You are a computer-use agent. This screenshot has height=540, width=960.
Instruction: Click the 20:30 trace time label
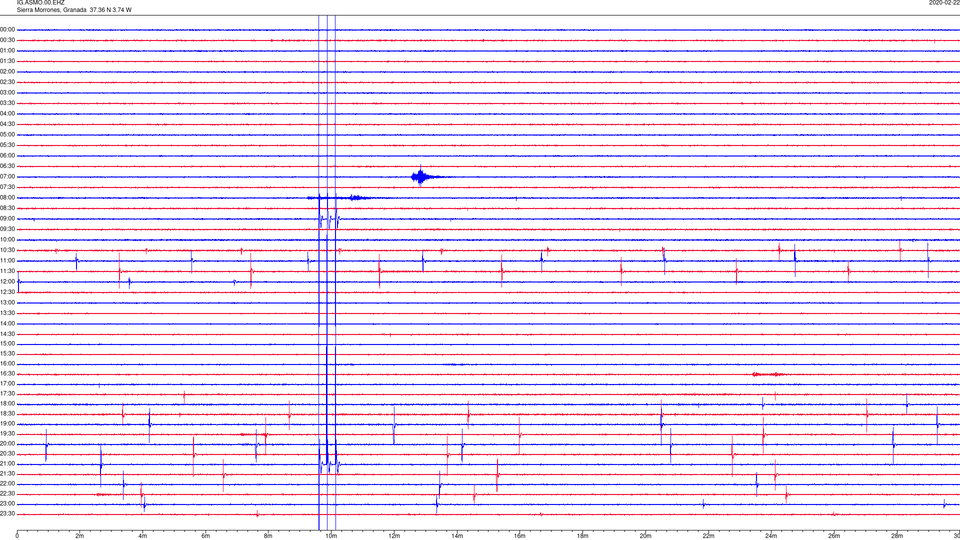(x=7, y=454)
